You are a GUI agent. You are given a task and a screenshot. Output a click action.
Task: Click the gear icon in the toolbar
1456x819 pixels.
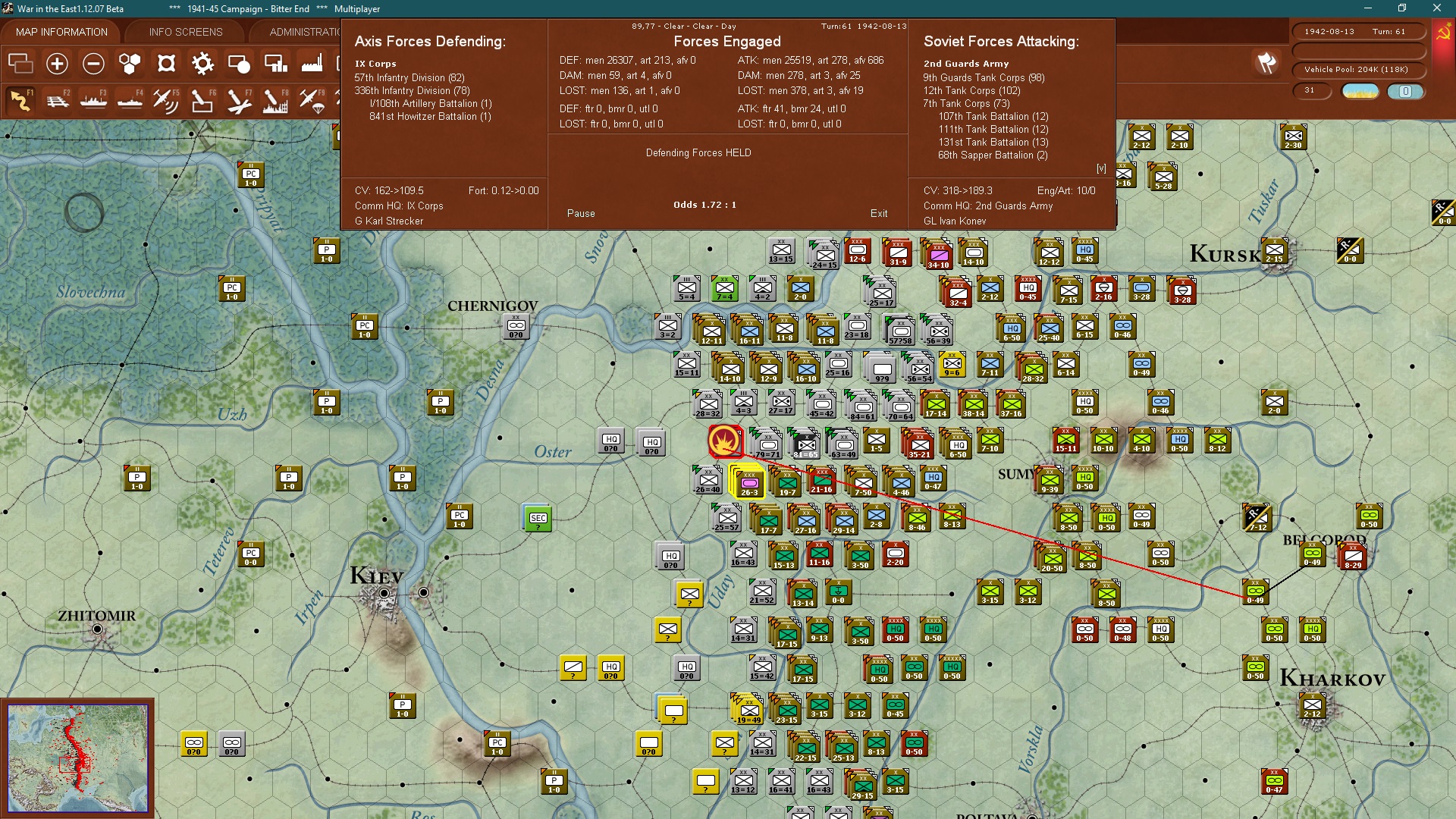click(202, 64)
